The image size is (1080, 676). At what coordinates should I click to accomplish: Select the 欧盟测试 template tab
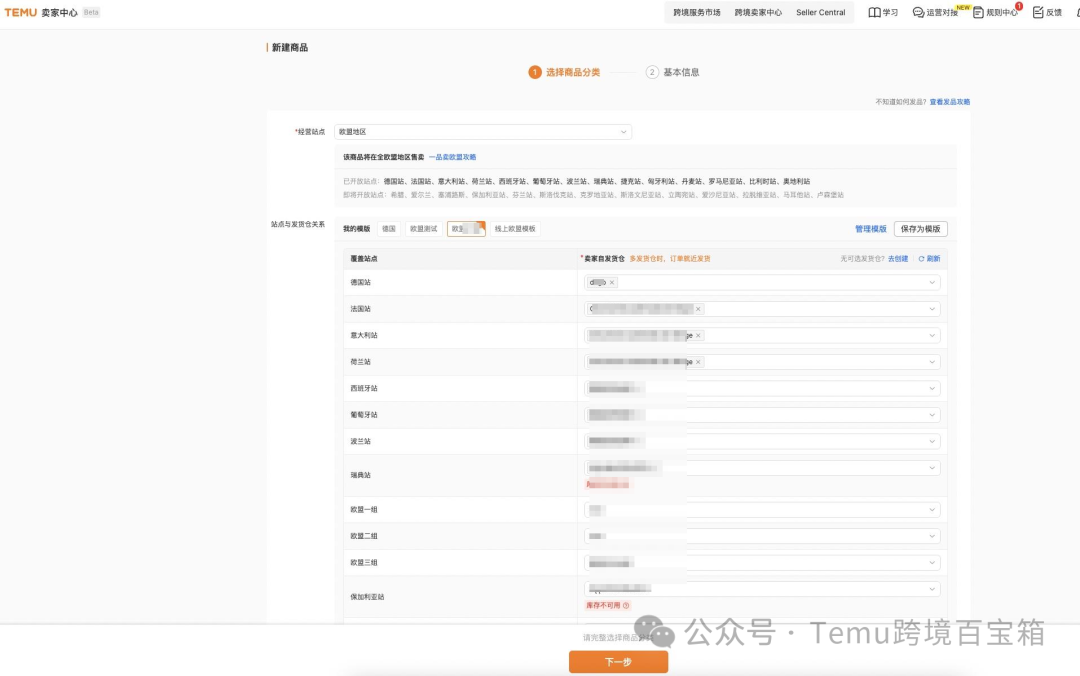pyautogui.click(x=424, y=229)
